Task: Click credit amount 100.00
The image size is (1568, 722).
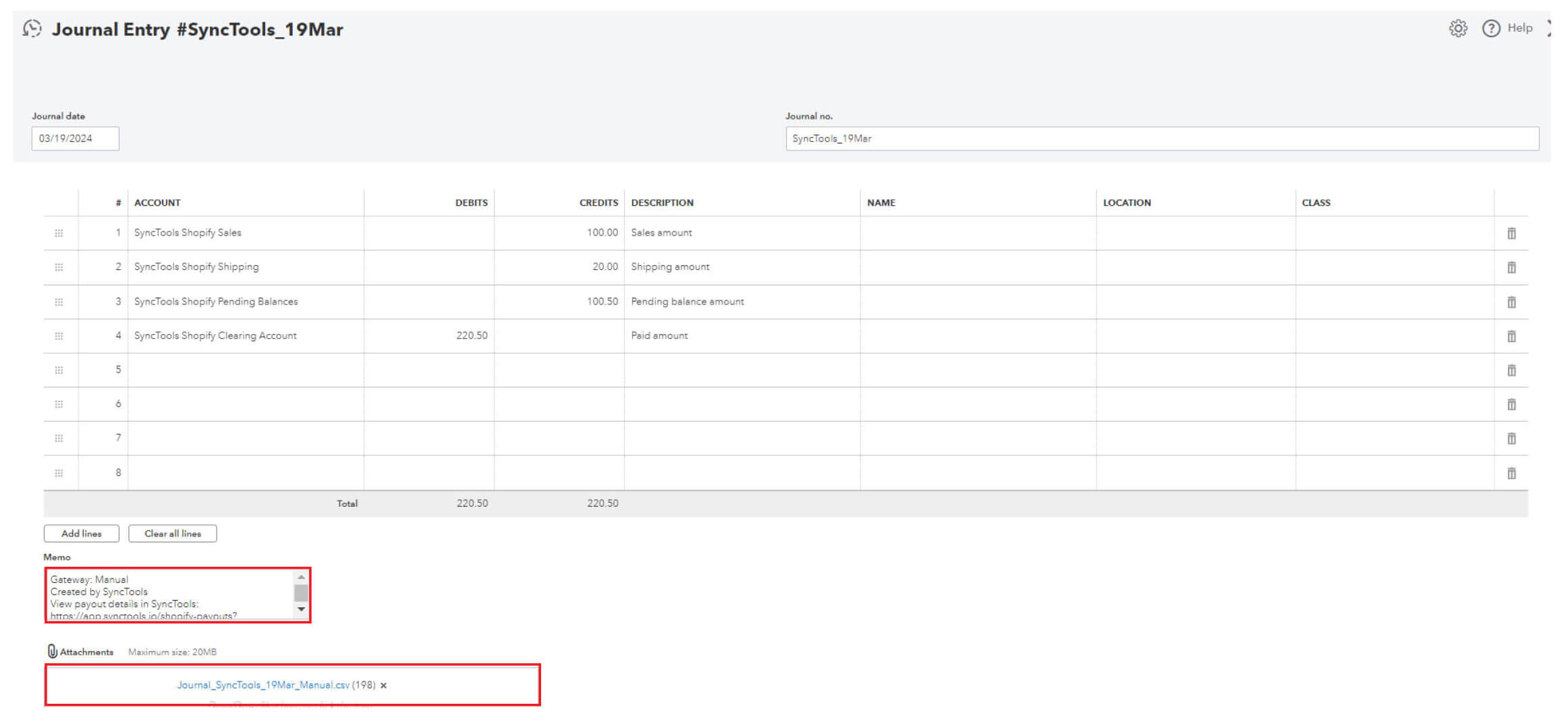Action: pyautogui.click(x=602, y=233)
